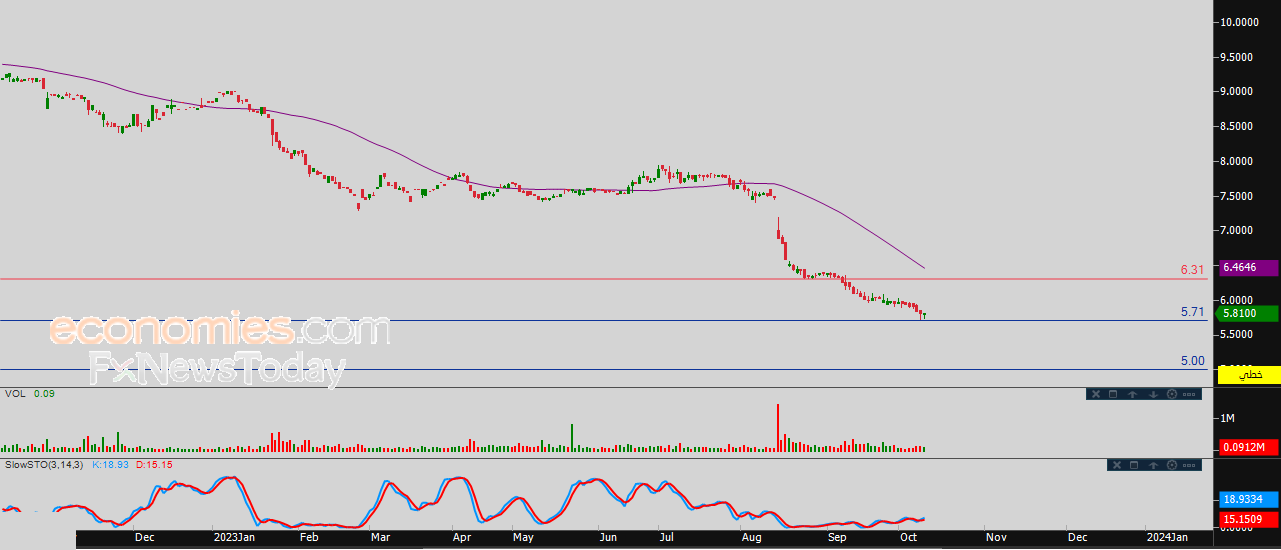This screenshot has height=550, width=1281.
Task: Click the red 15.1509 D-value tag
Action: [x=1247, y=519]
